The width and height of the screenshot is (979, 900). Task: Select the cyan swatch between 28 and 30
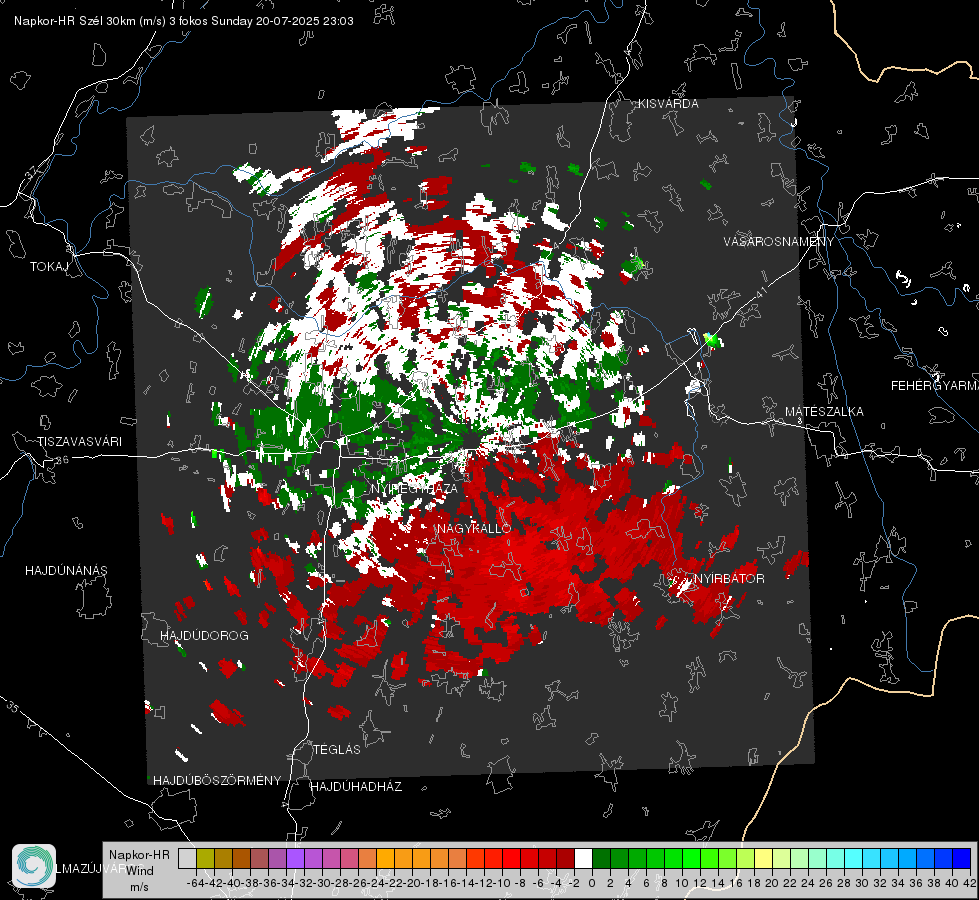click(854, 858)
